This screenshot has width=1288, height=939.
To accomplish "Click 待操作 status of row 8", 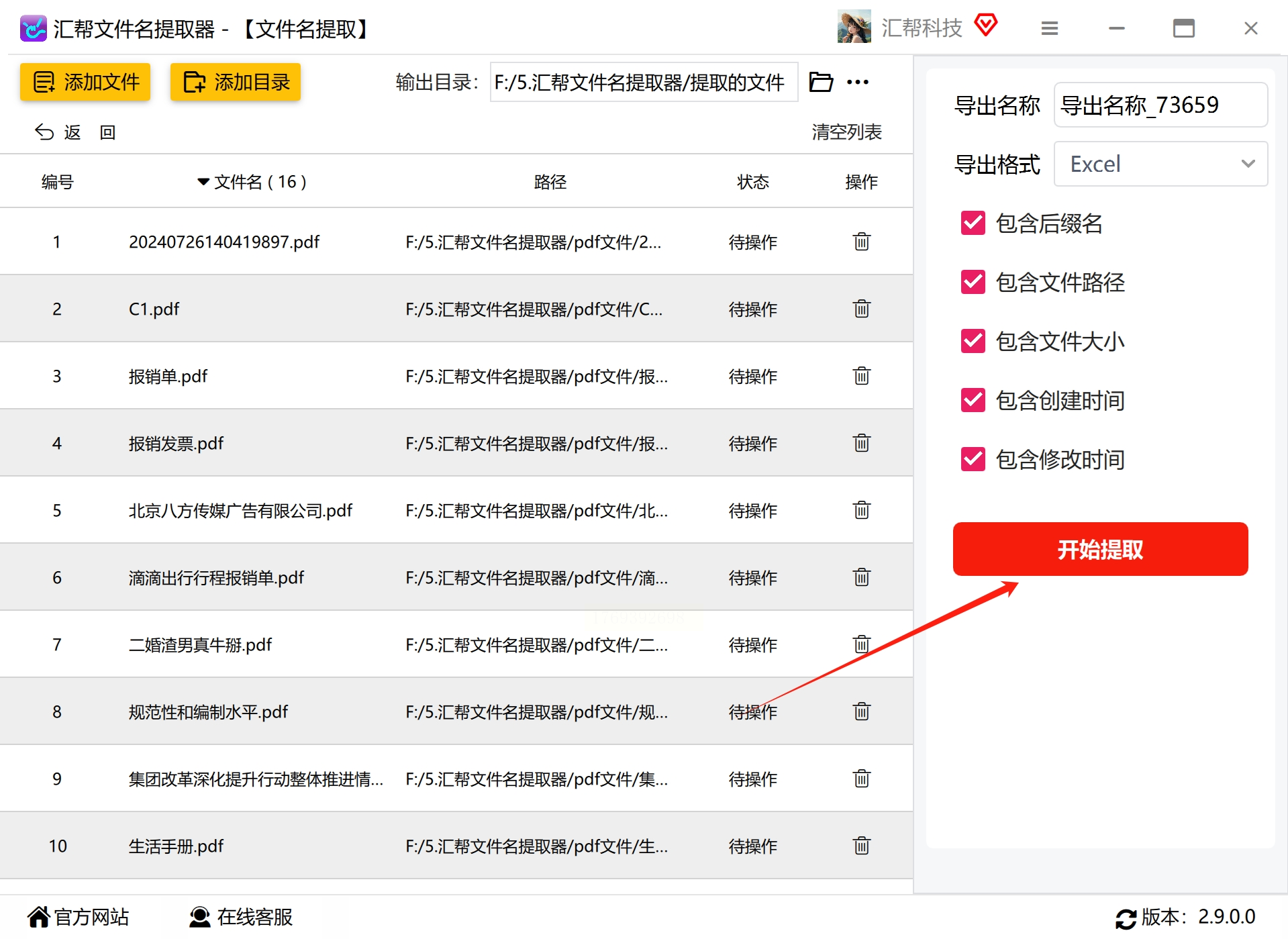I will 753,712.
